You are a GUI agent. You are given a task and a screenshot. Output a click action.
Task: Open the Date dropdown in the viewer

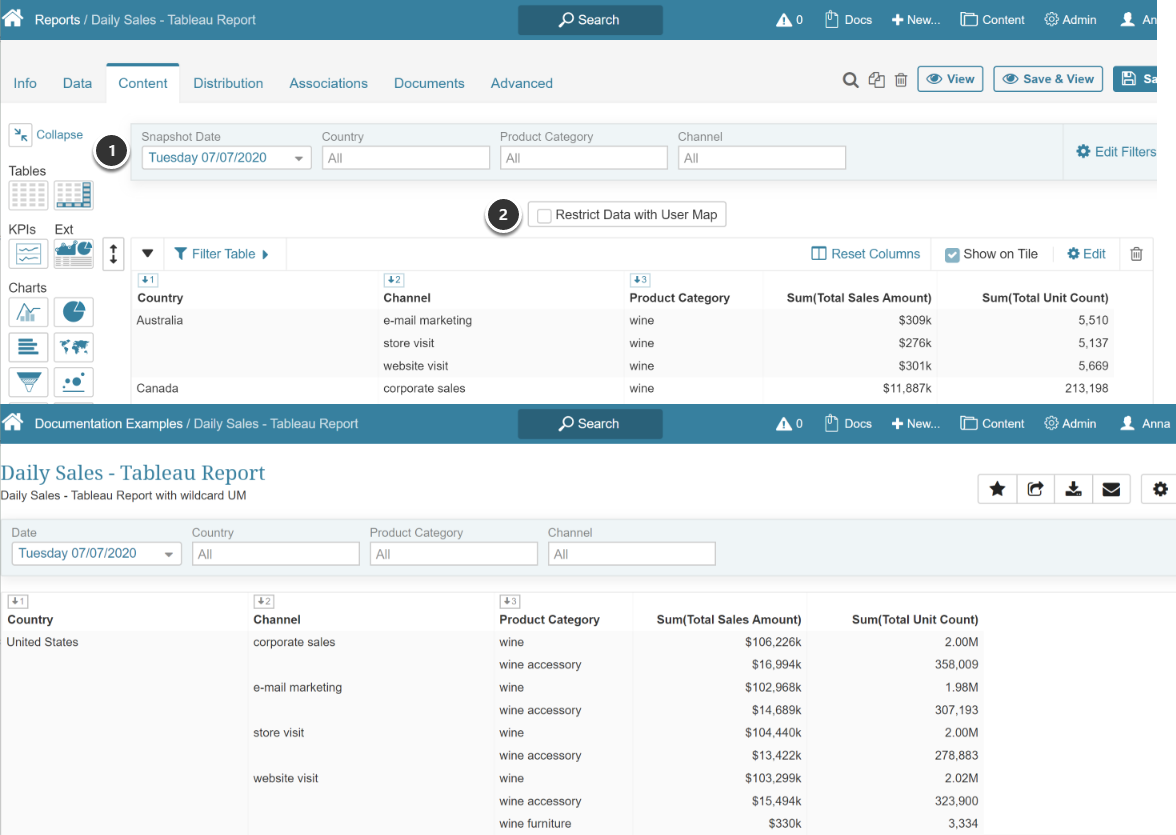tap(96, 554)
